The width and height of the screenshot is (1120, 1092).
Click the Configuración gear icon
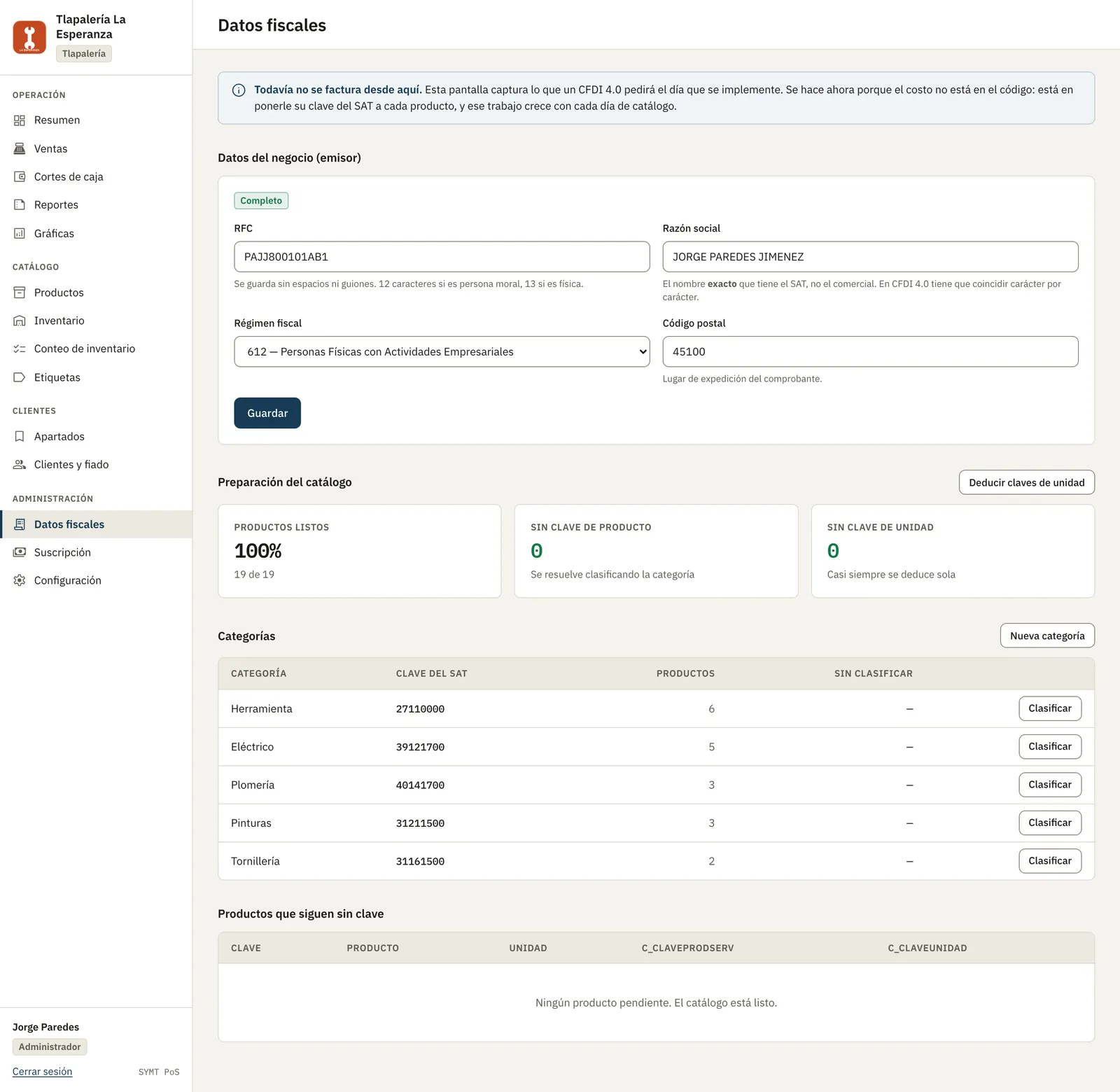(x=20, y=580)
